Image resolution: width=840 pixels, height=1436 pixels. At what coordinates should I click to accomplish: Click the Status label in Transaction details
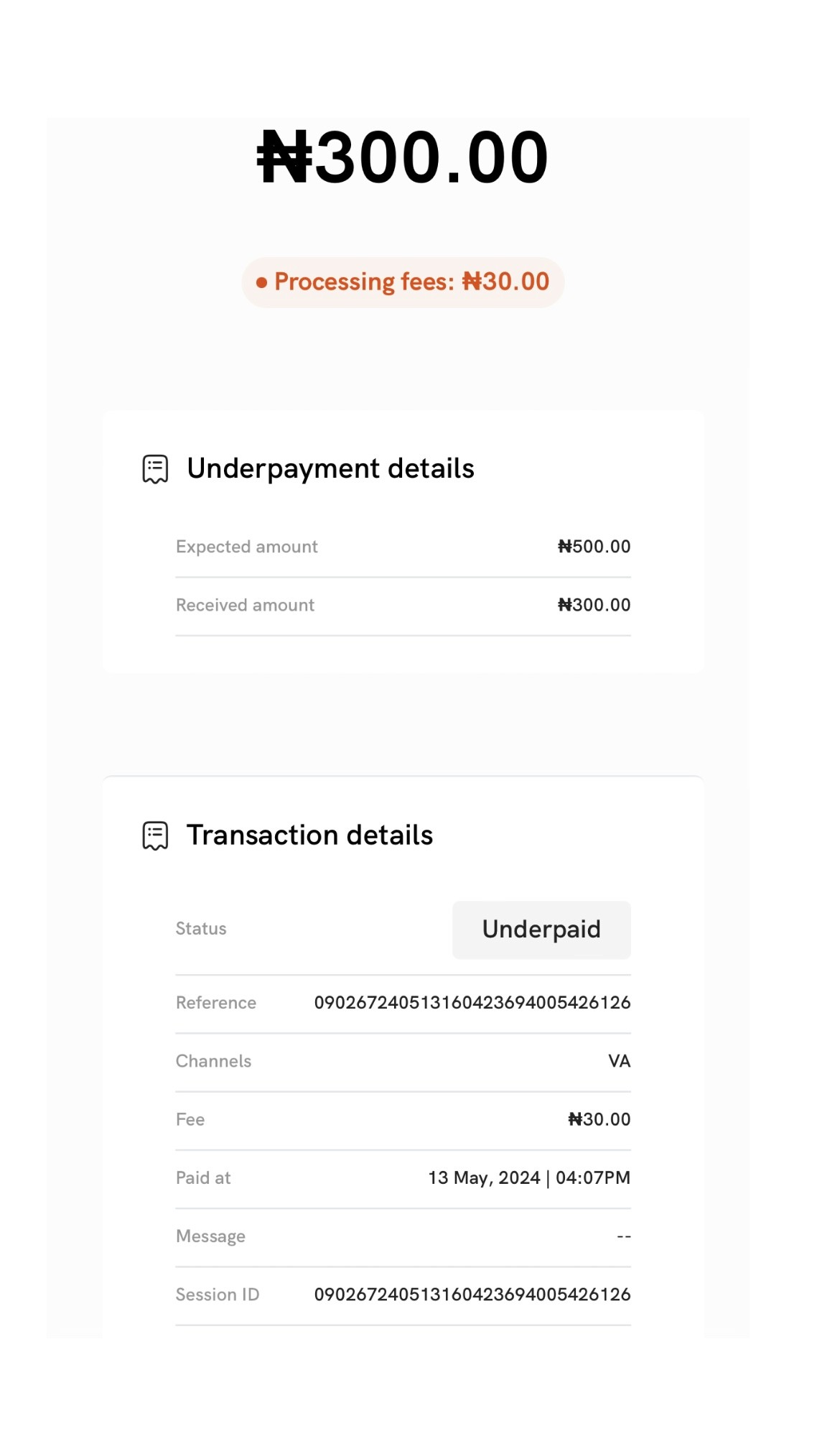point(201,929)
